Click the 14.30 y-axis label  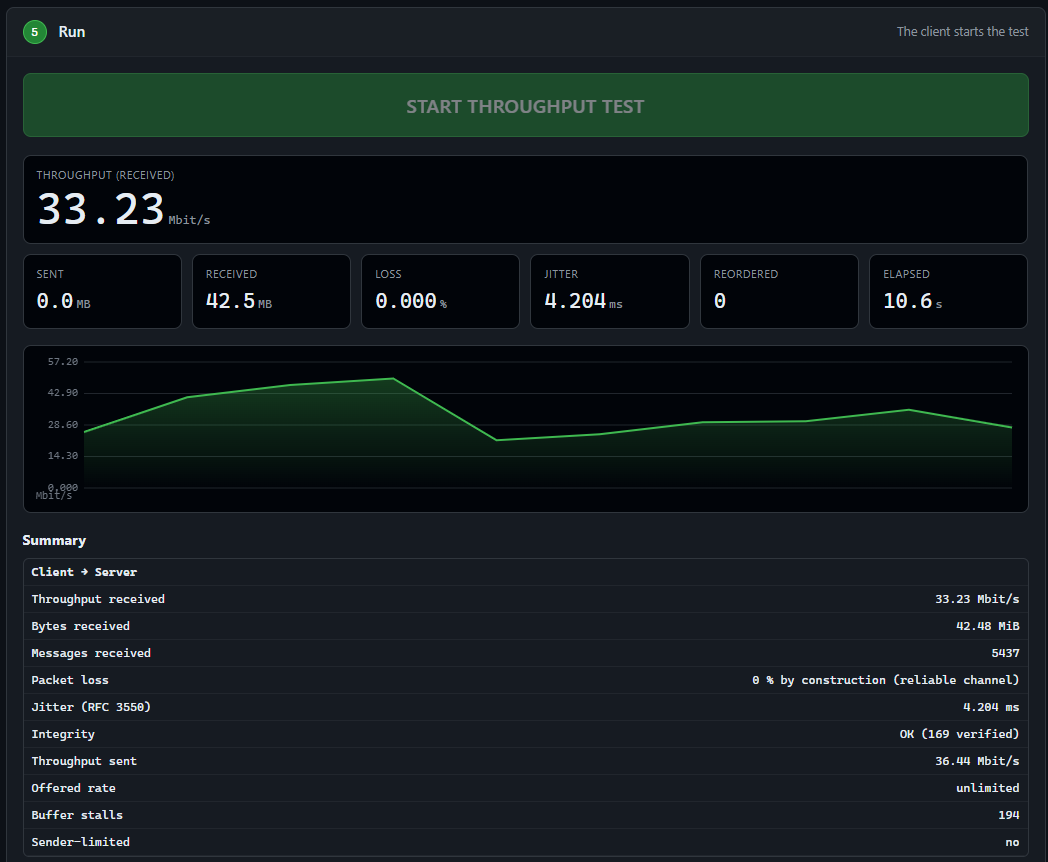(x=63, y=456)
